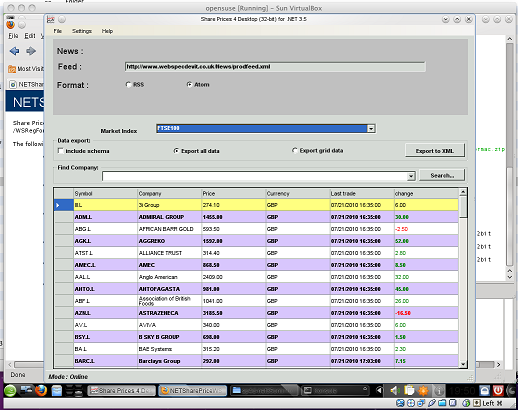Screen dimensions: 518x410
Task: Open the Help menu
Action: 107,31
